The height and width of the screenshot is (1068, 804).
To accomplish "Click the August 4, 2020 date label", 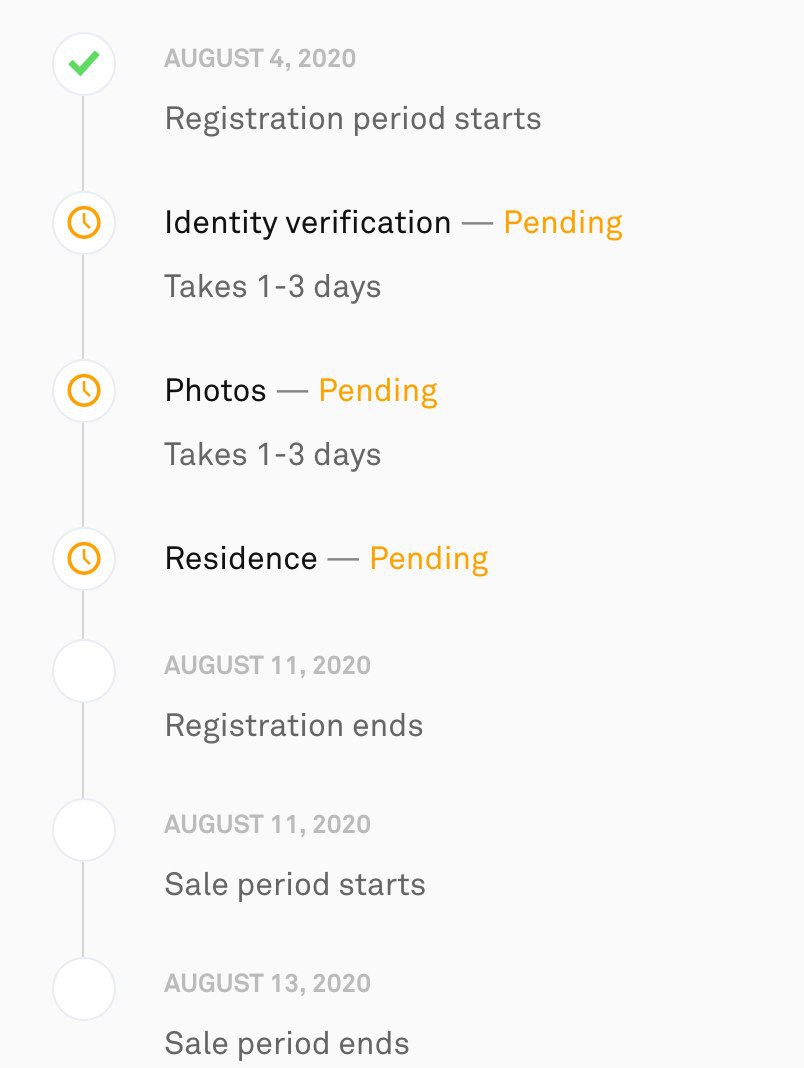I will point(260,59).
